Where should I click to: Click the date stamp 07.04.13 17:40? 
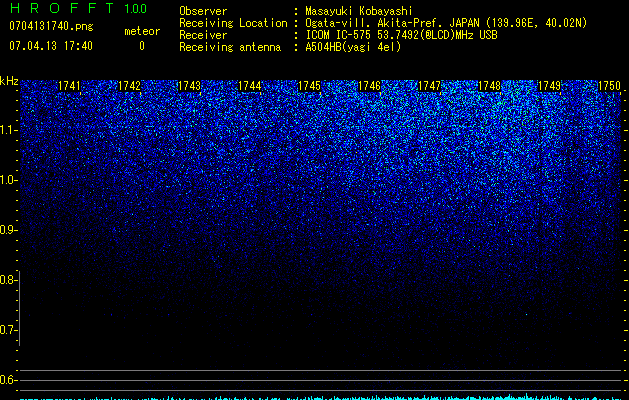click(x=51, y=46)
